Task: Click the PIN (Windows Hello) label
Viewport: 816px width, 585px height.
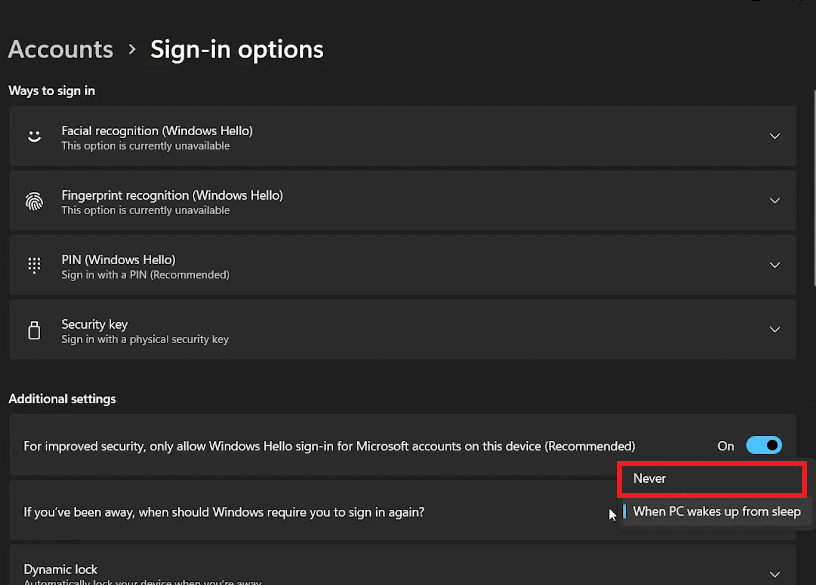Action: 119,260
